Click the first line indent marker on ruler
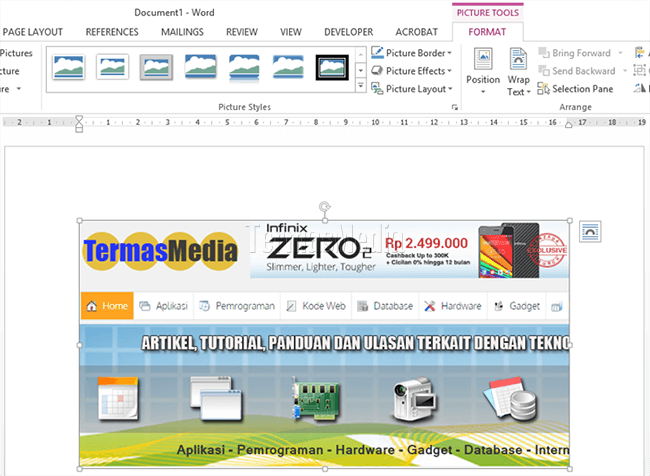Image resolution: width=650 pixels, height=476 pixels. click(79, 119)
